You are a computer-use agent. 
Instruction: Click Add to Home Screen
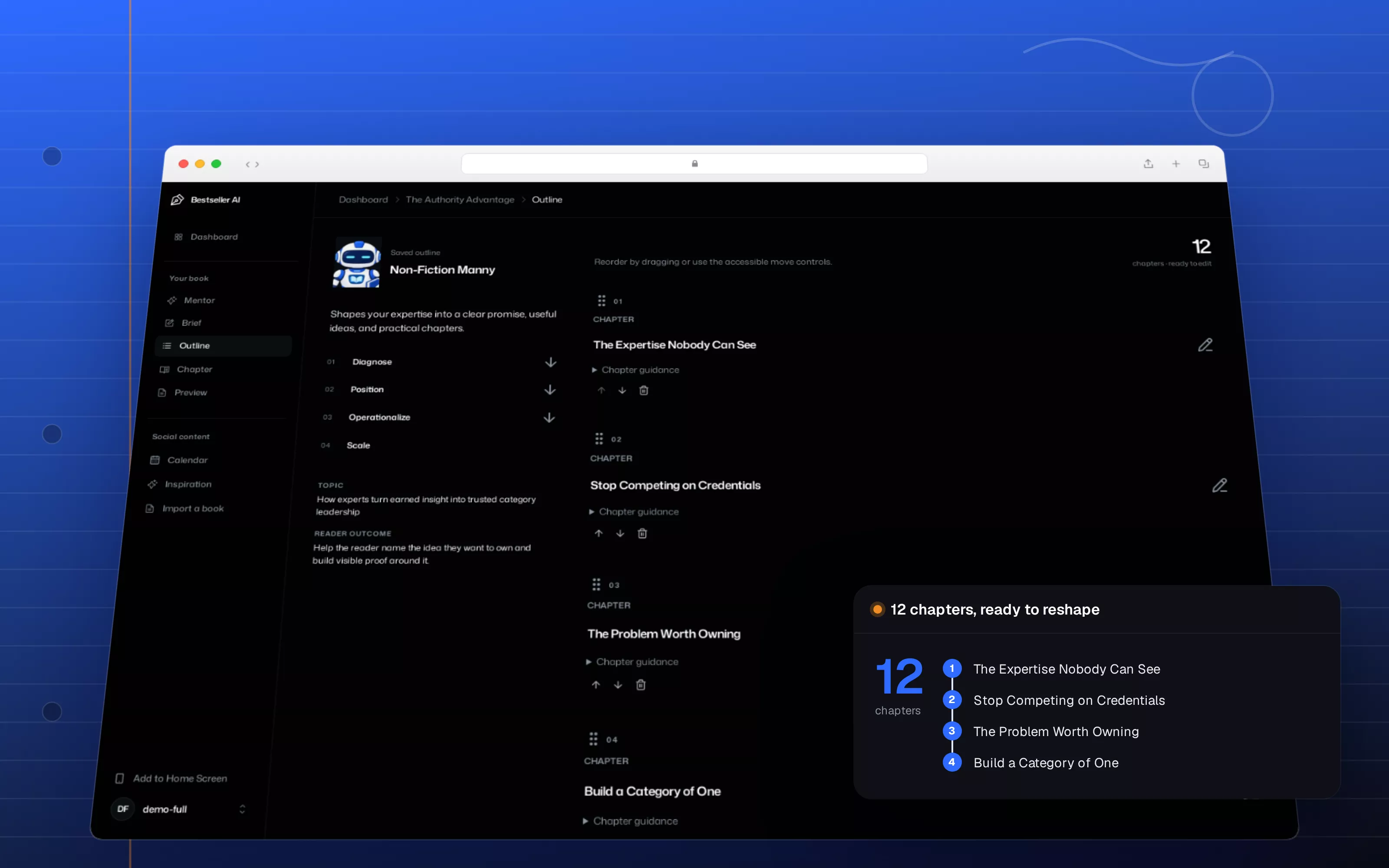coord(171,779)
